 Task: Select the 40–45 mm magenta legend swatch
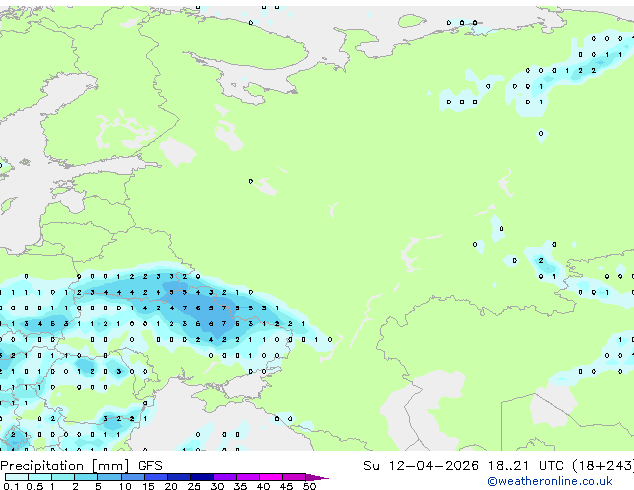271,477
